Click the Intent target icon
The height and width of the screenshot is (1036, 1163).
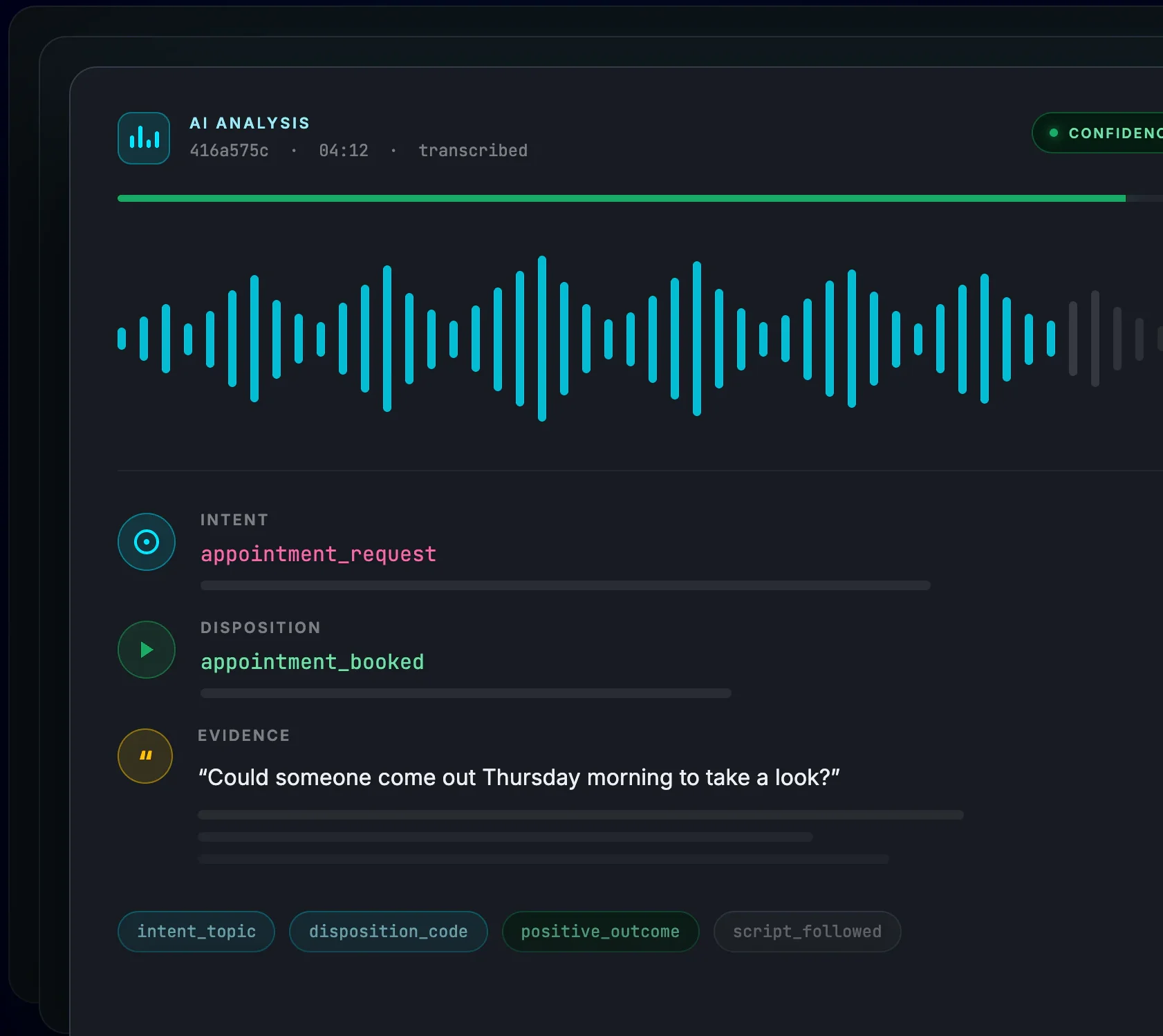(147, 542)
